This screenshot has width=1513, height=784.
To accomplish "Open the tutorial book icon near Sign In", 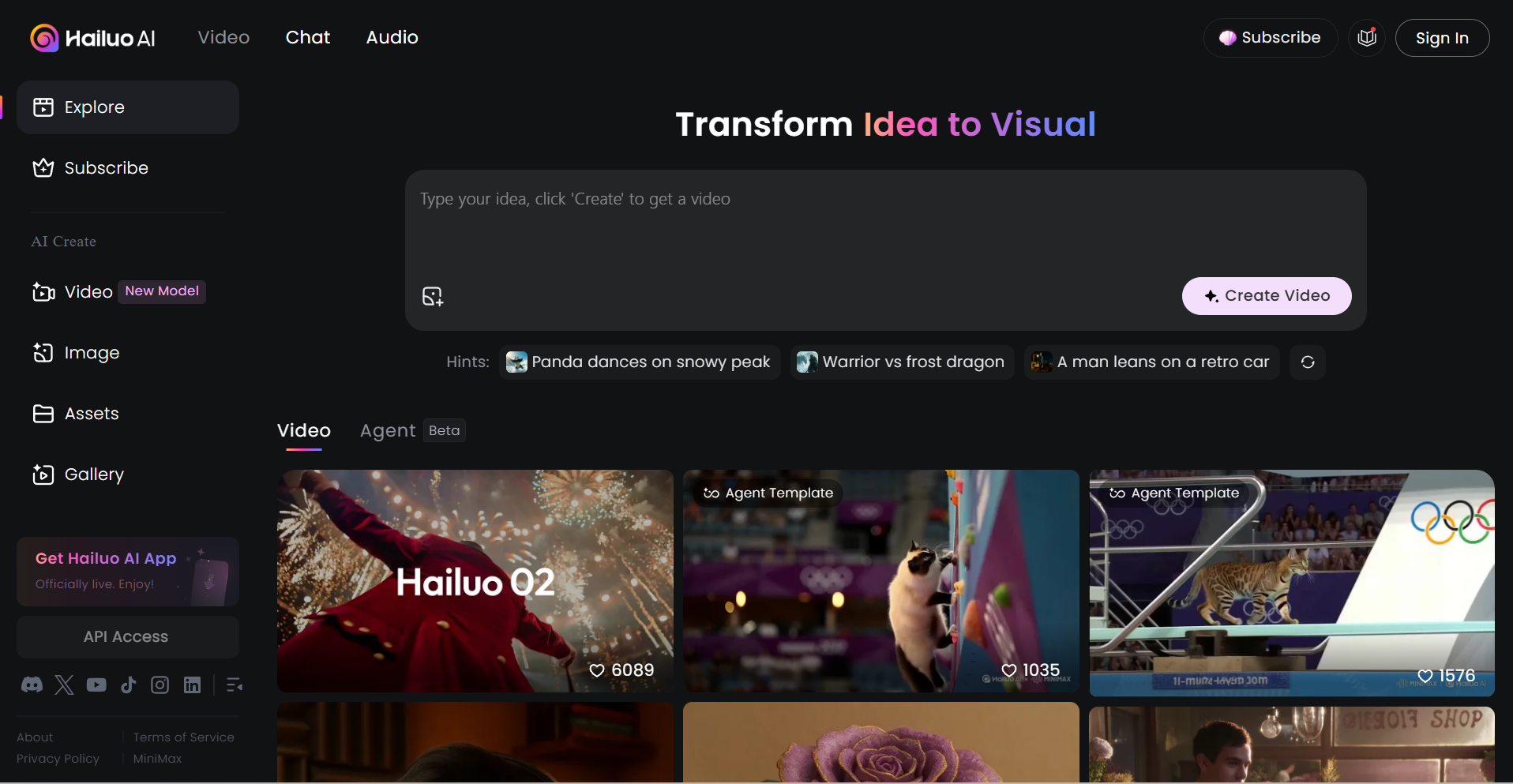I will (1367, 38).
